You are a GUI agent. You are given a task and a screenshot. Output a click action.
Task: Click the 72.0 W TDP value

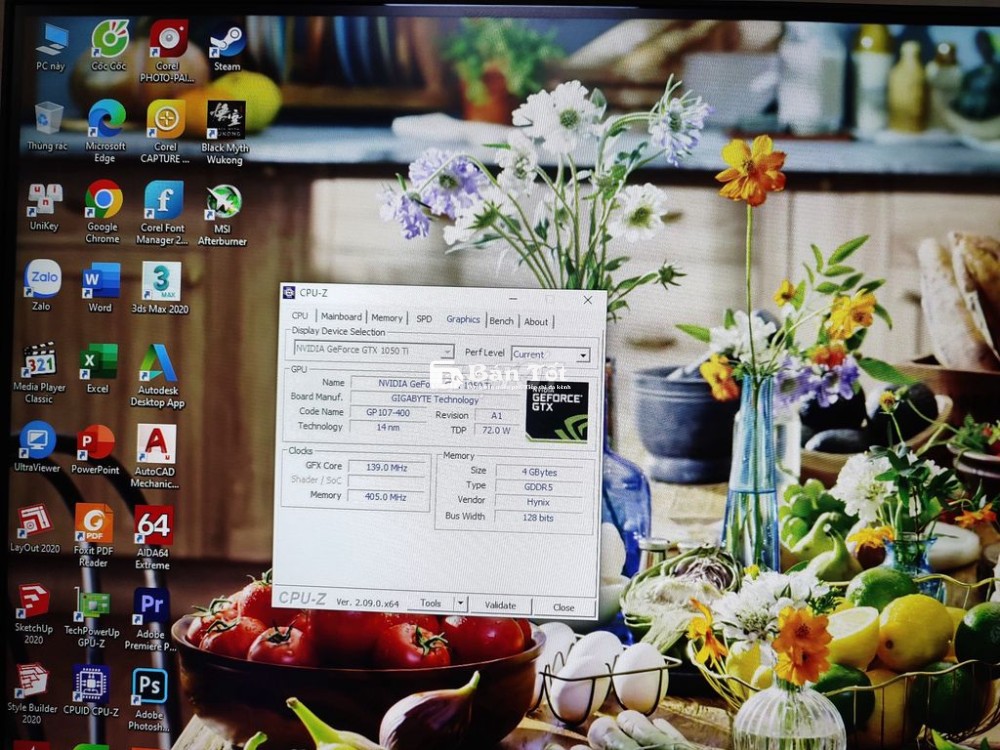point(497,430)
